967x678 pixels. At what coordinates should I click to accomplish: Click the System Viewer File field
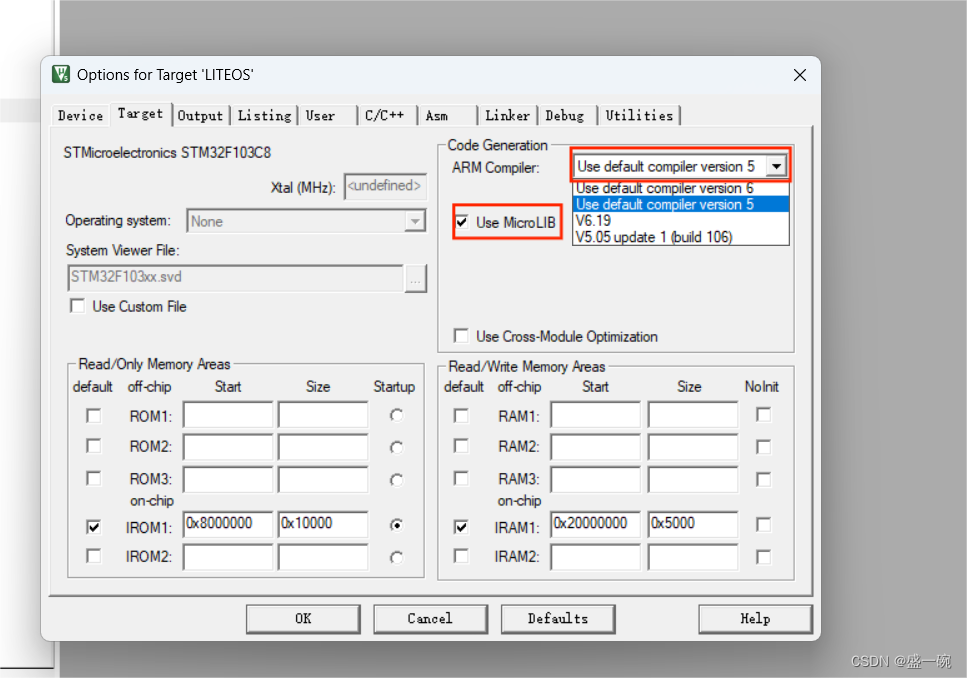[235, 278]
